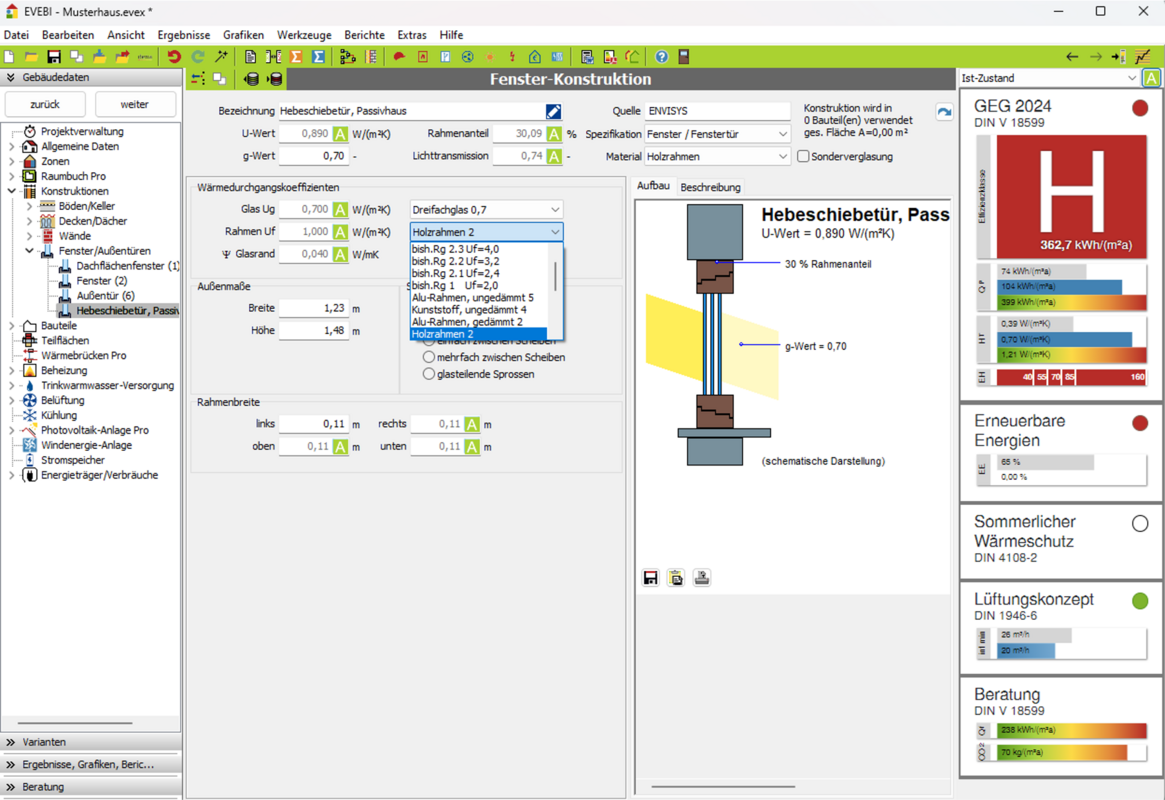Select 'mehrfach zwischen Scheiben' radio option

tap(429, 357)
